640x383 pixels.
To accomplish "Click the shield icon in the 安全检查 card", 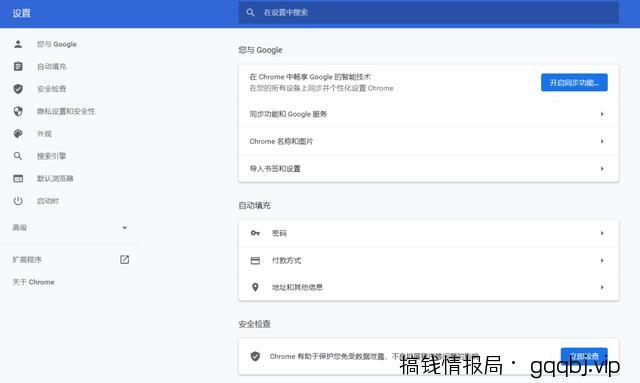I will (x=255, y=356).
